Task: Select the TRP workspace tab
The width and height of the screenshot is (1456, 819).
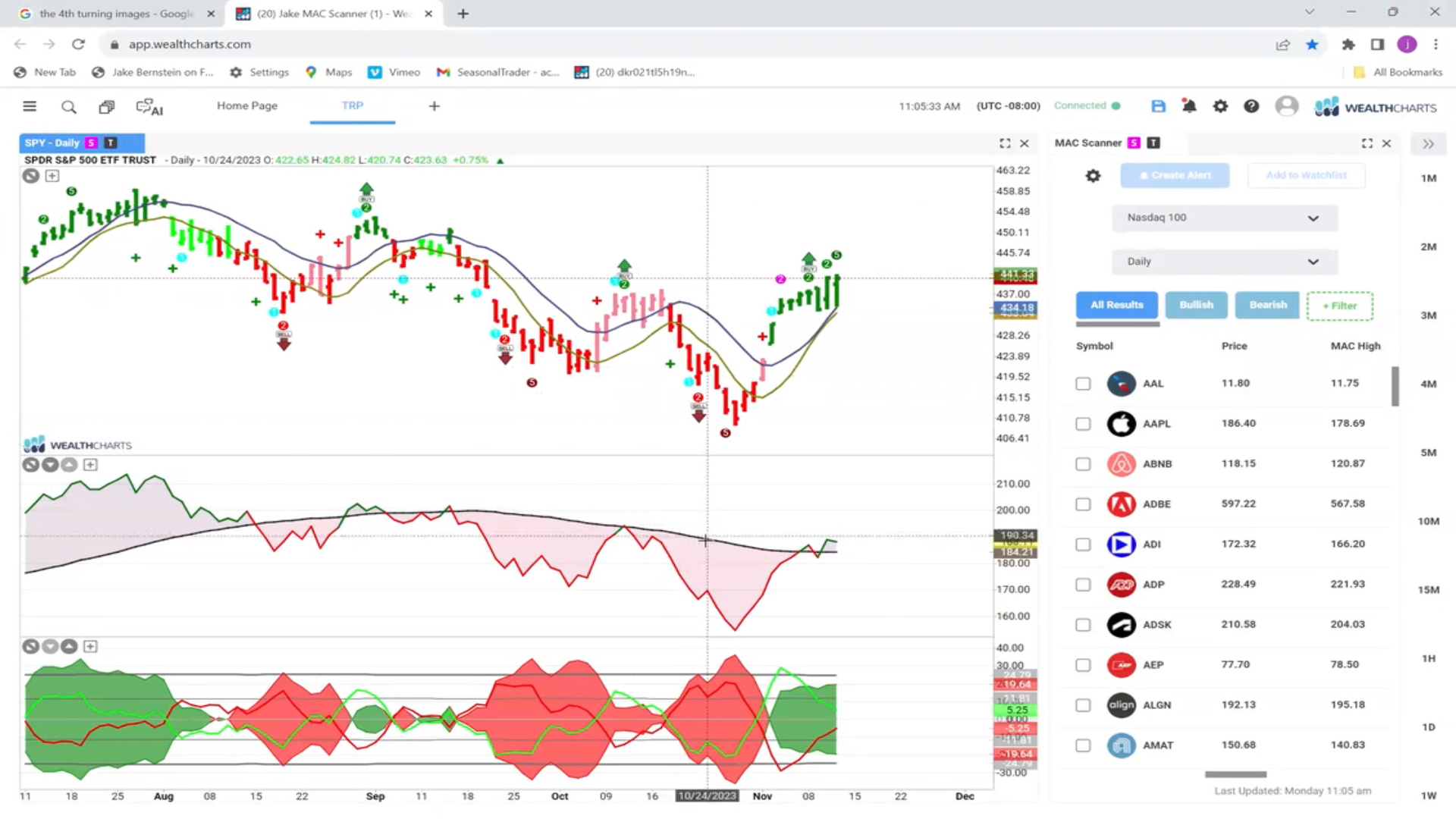Action: click(353, 106)
